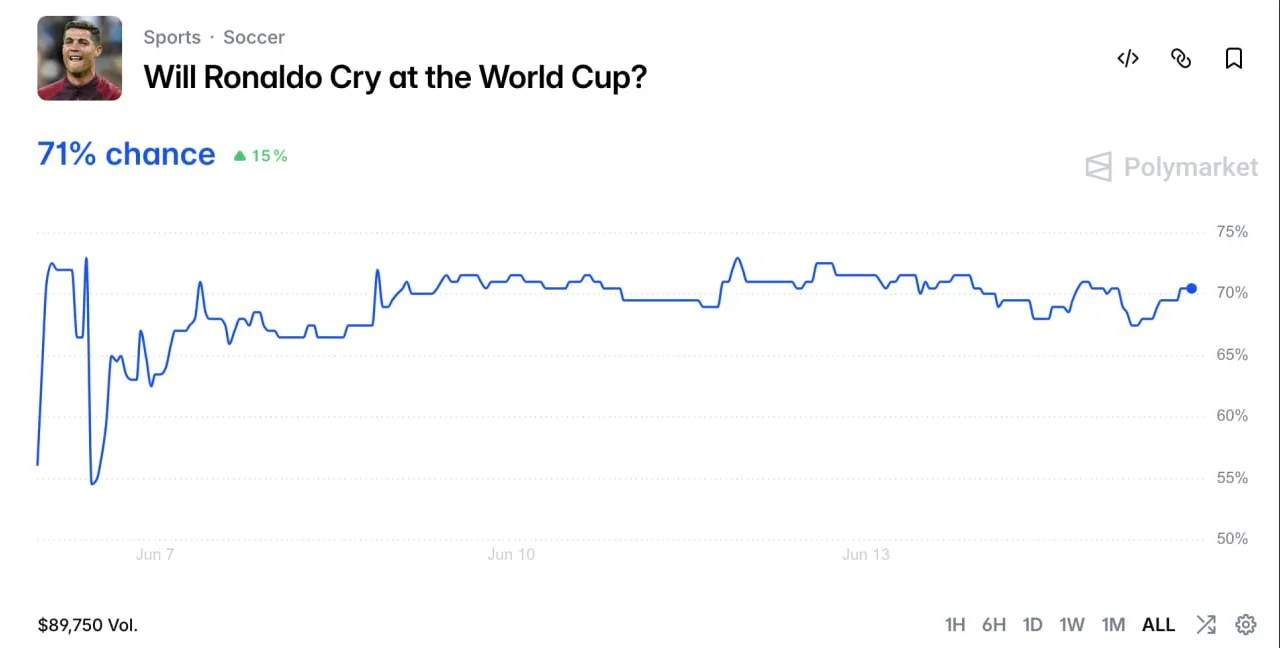Click the Jun 10 date label
The width and height of the screenshot is (1280, 648).
(511, 554)
